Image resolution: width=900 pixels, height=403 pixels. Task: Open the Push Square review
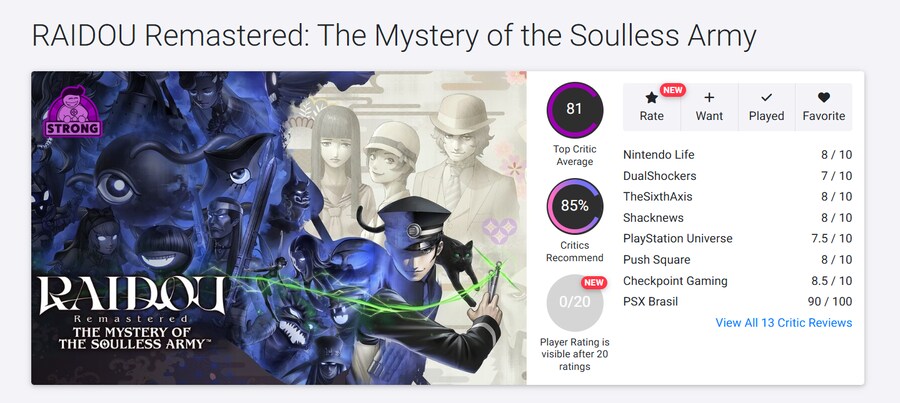click(x=738, y=259)
